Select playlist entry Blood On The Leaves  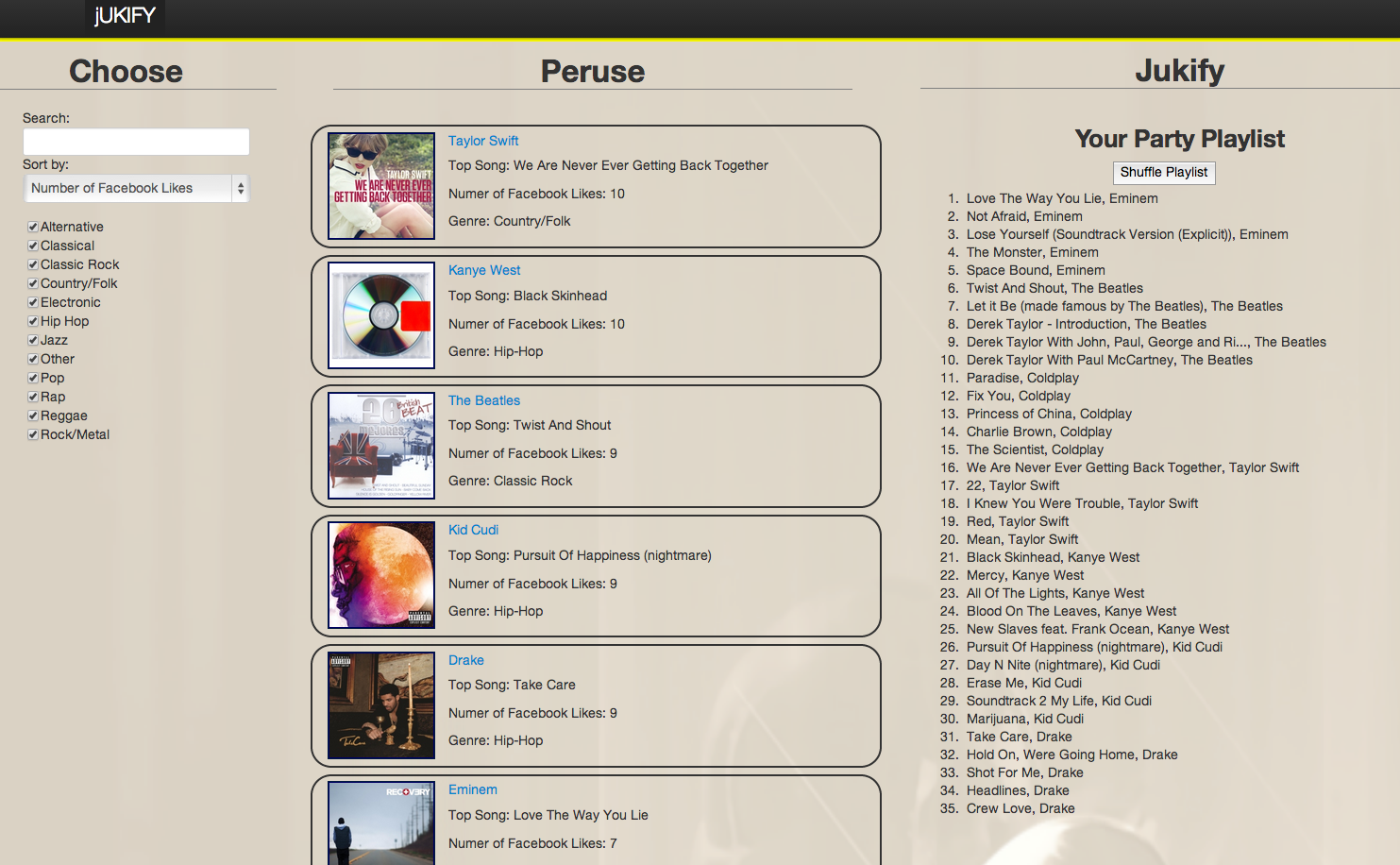tap(1071, 611)
